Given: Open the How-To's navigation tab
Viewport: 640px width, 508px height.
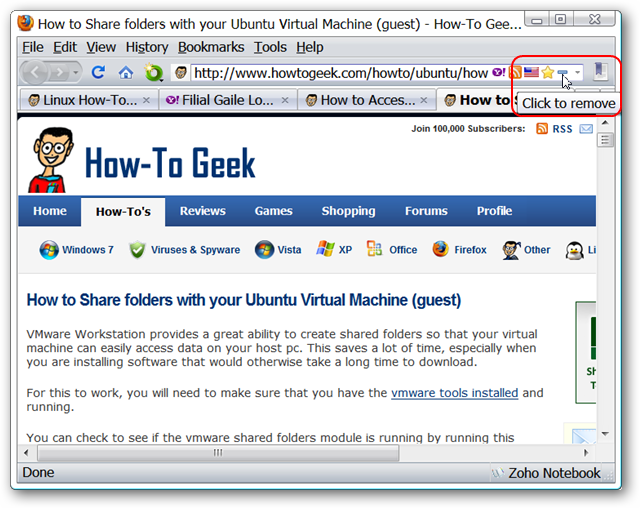Looking at the screenshot, I should [x=123, y=212].
